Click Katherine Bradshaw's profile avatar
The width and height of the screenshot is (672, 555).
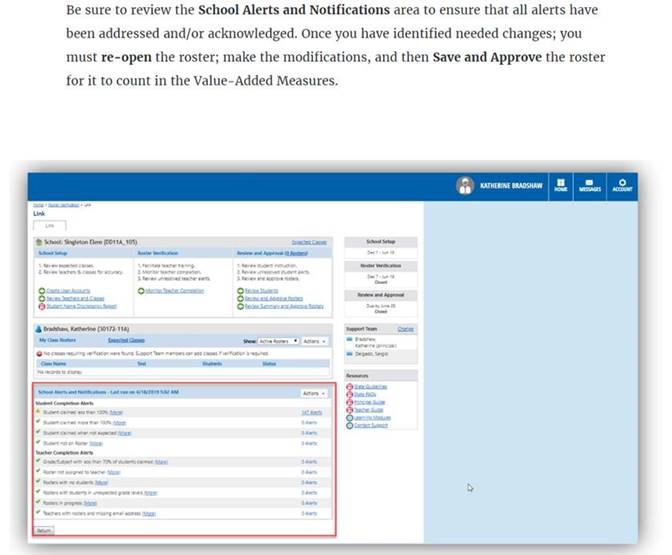pos(465,186)
